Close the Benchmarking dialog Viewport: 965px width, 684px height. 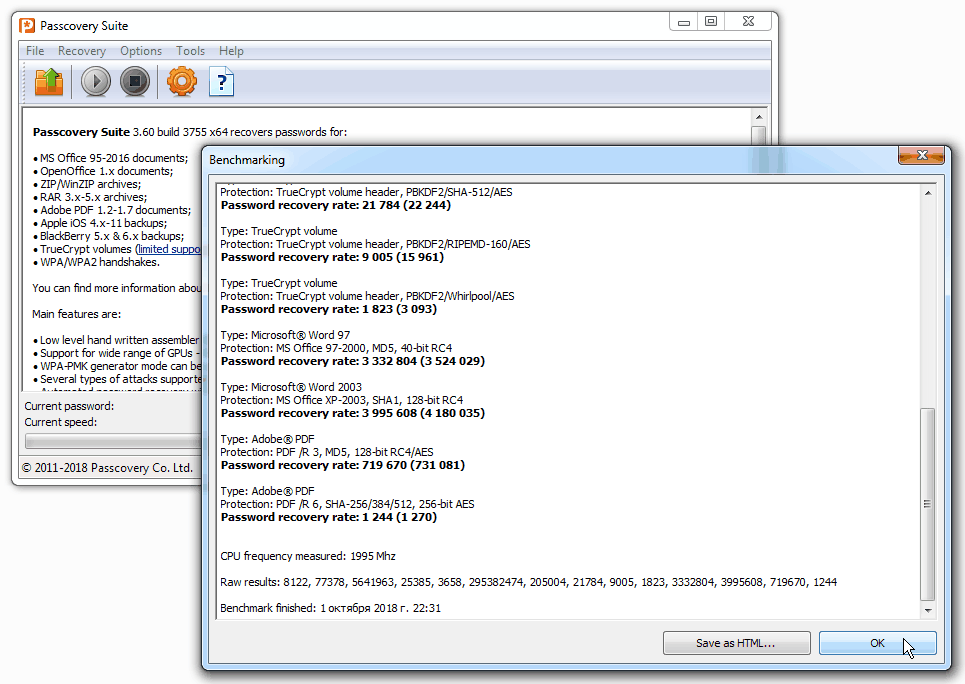tap(921, 156)
